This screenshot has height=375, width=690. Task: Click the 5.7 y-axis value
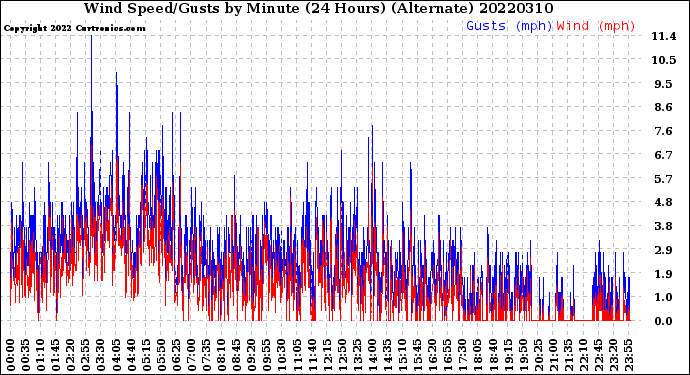(664, 179)
